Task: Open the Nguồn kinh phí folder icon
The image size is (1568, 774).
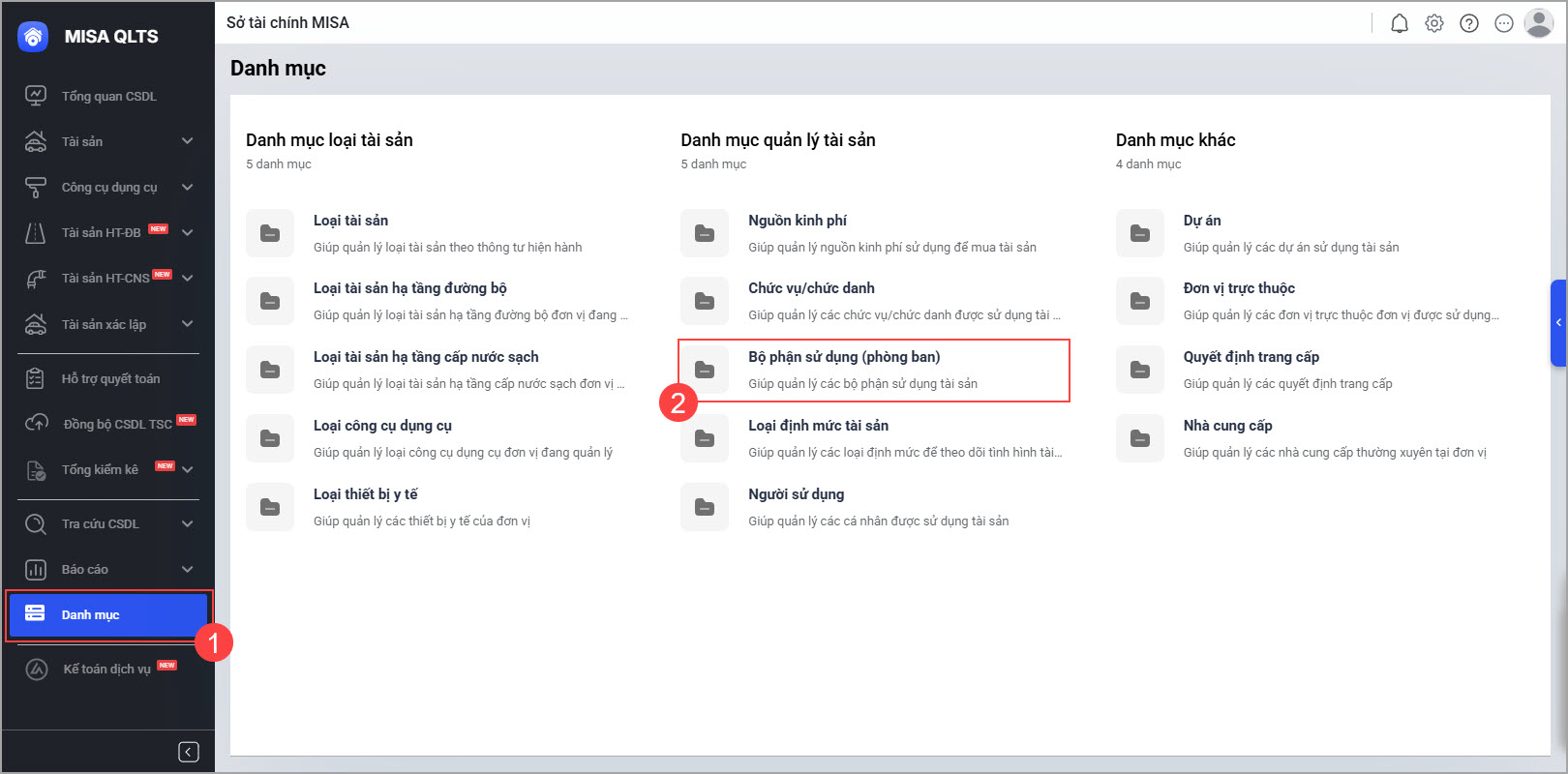Action: pyautogui.click(x=705, y=233)
